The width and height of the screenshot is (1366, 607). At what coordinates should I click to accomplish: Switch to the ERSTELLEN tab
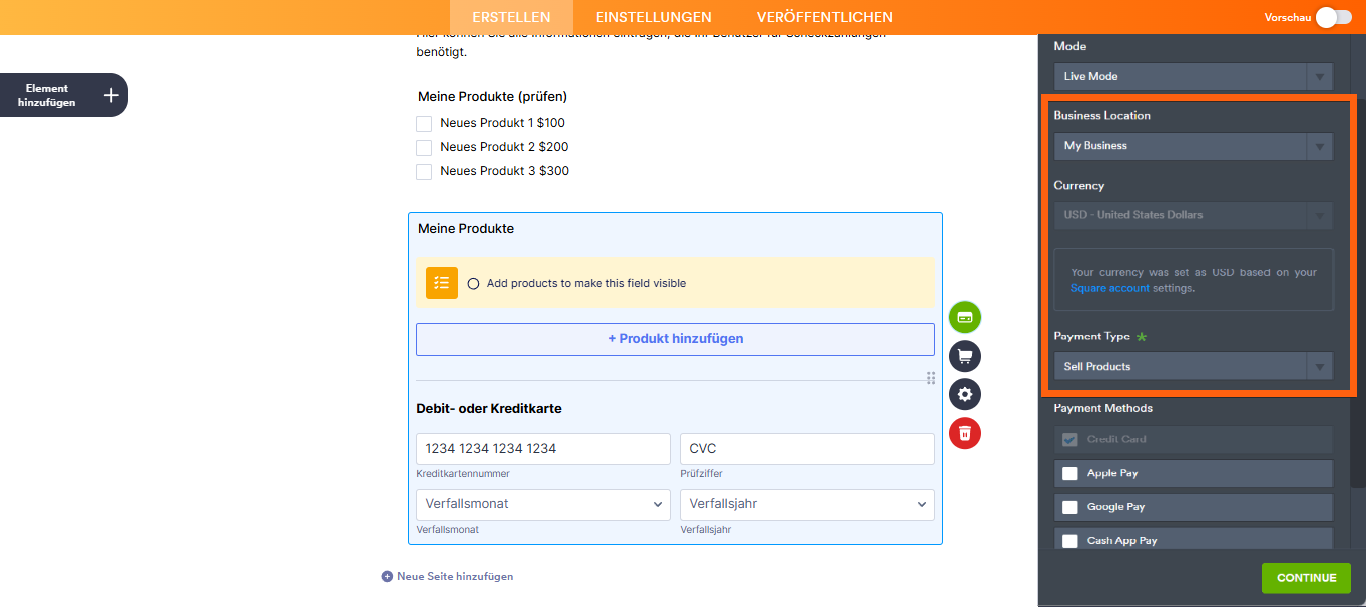pyautogui.click(x=511, y=17)
